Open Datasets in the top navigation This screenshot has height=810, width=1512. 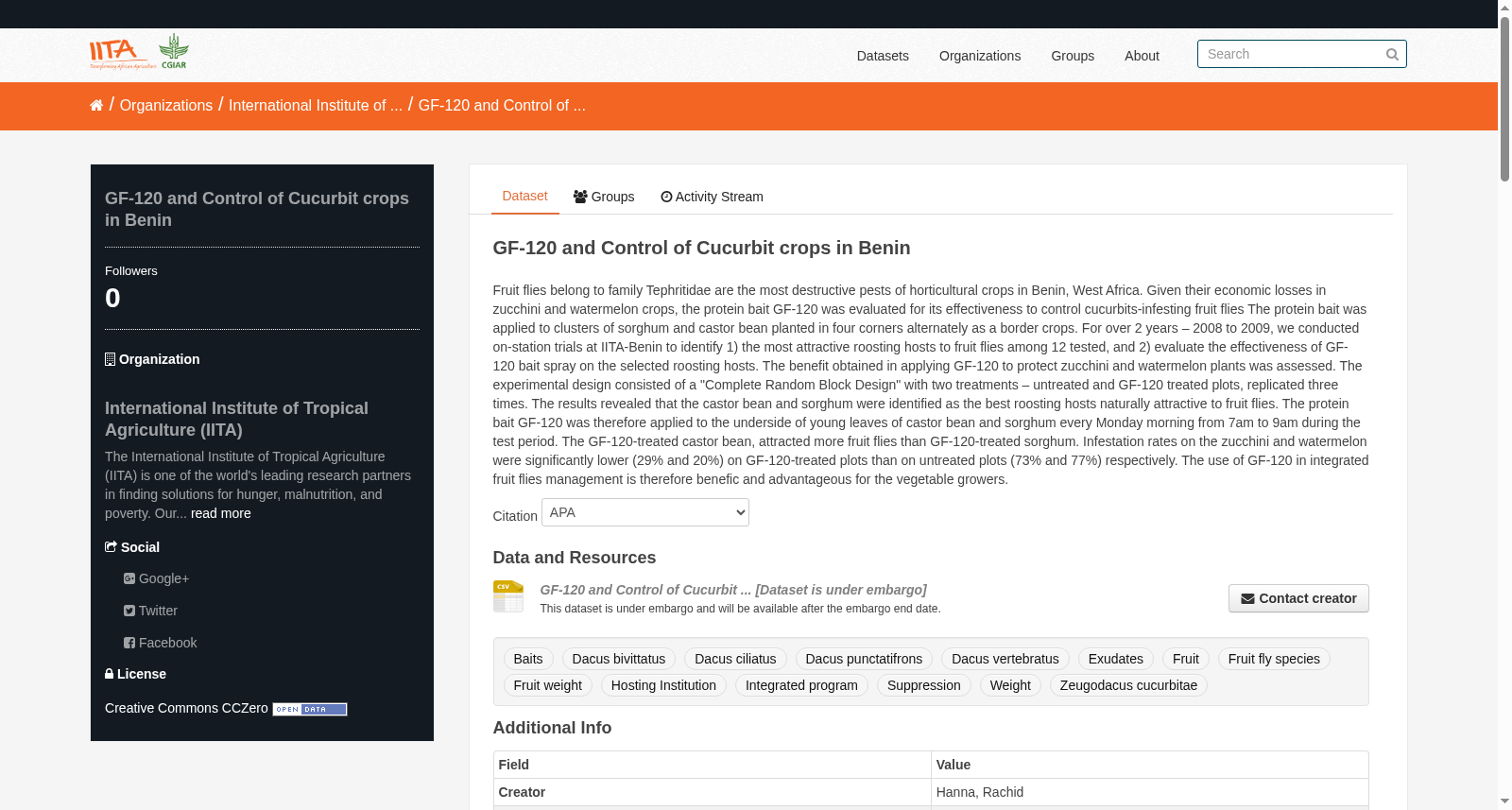(x=883, y=56)
